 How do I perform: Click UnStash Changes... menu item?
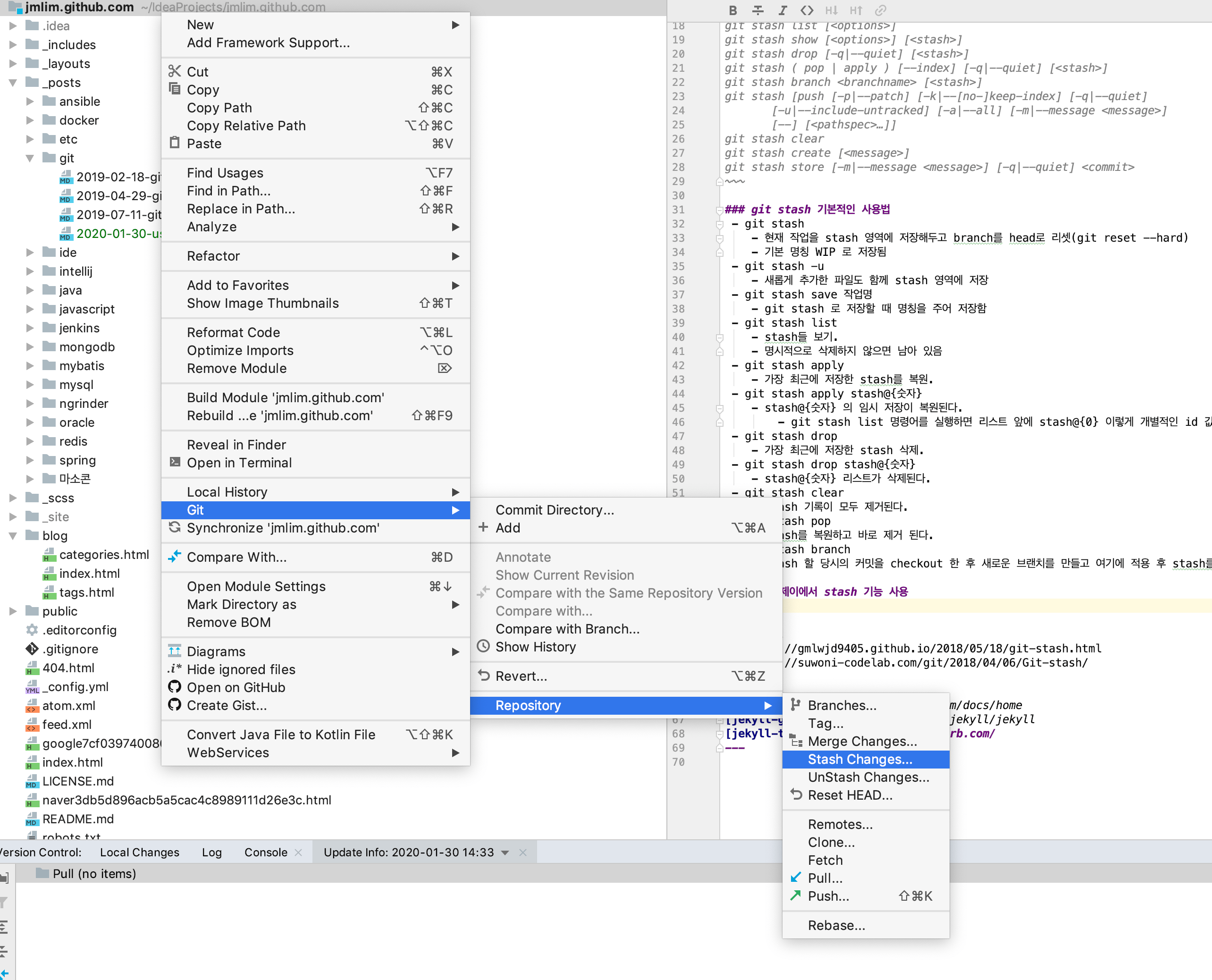[x=868, y=777]
